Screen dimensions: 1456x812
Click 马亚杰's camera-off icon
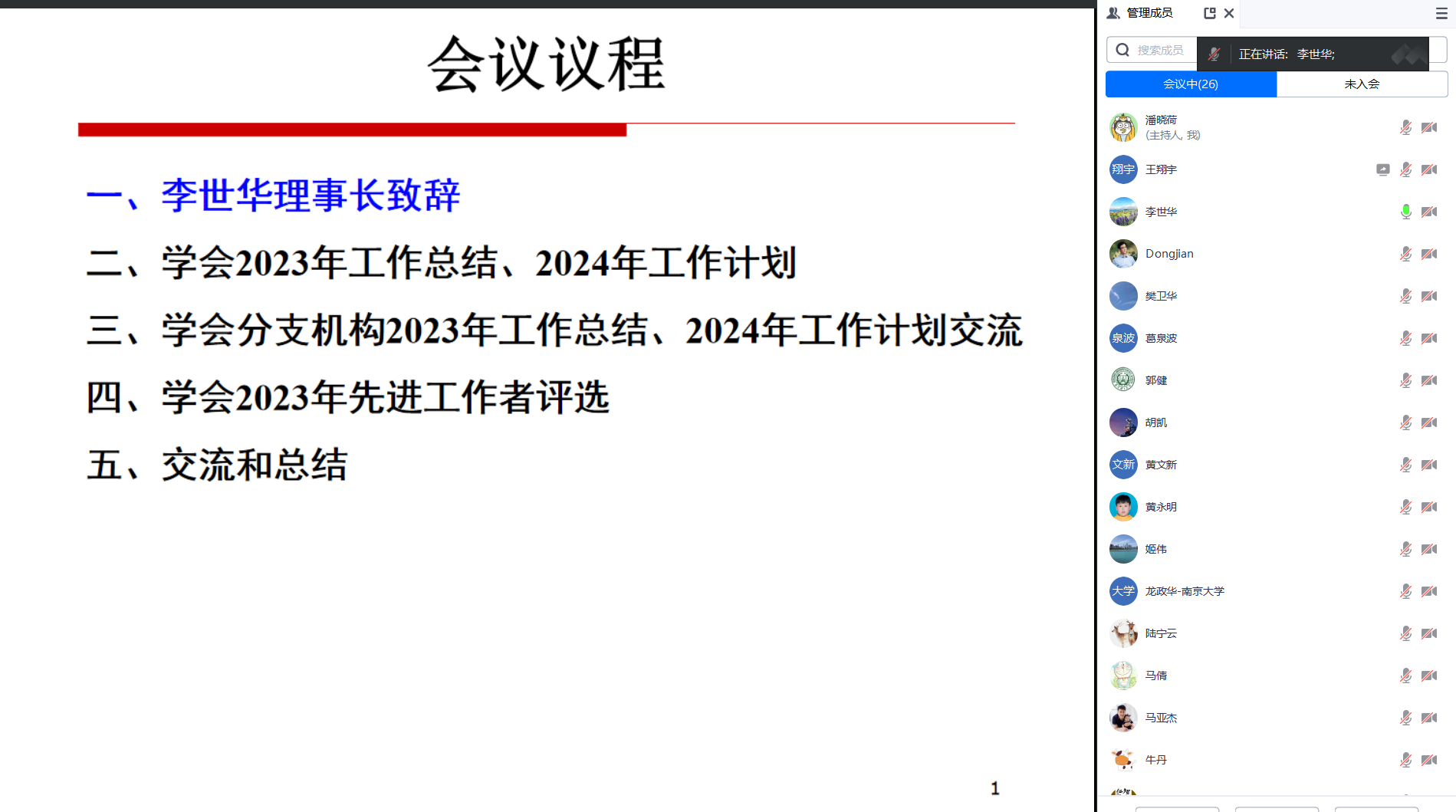click(x=1429, y=718)
